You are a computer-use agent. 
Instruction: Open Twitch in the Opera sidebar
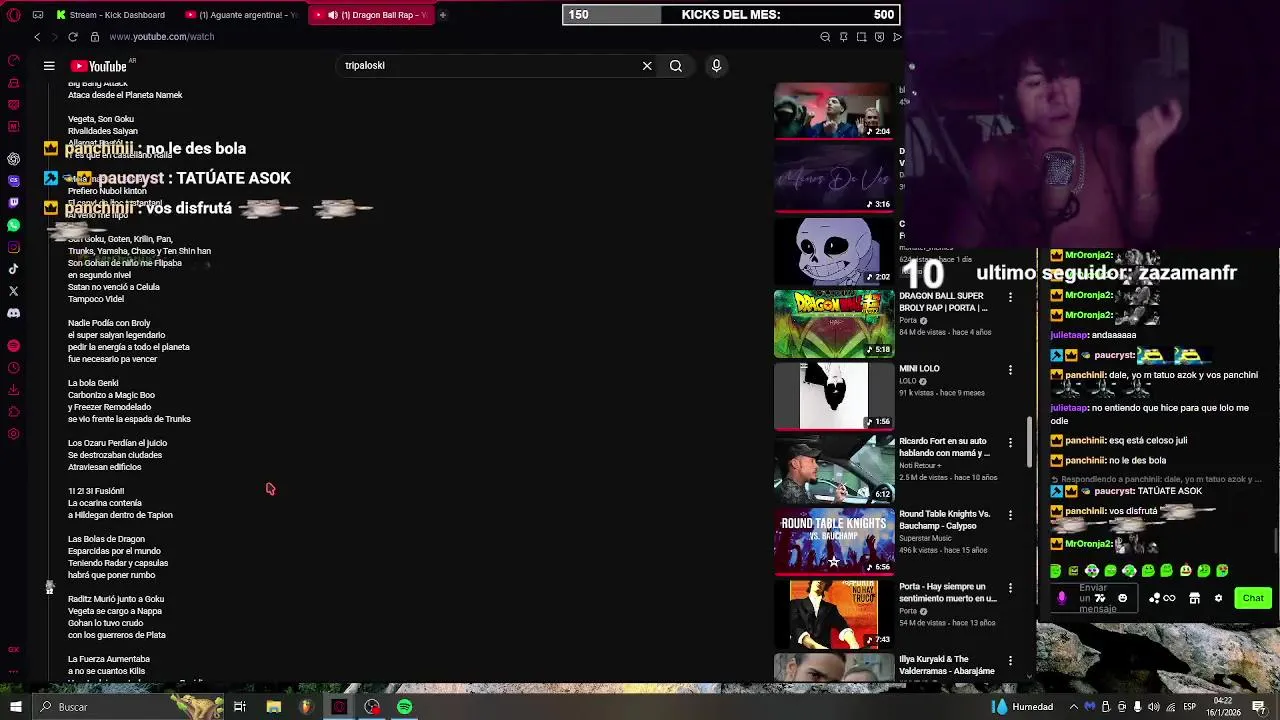[x=13, y=203]
